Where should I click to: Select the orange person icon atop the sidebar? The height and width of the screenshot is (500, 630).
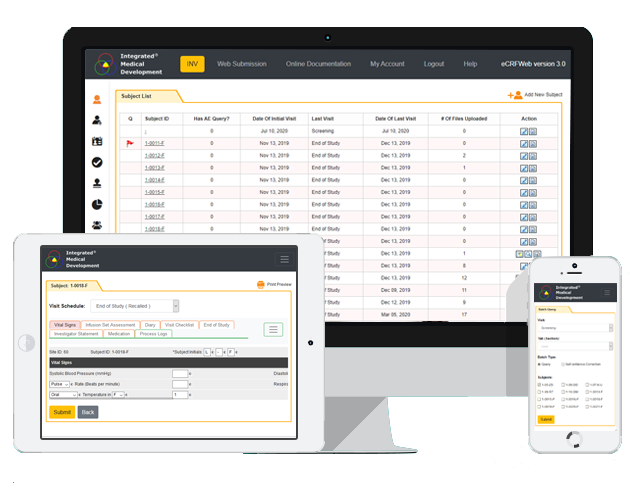97,99
